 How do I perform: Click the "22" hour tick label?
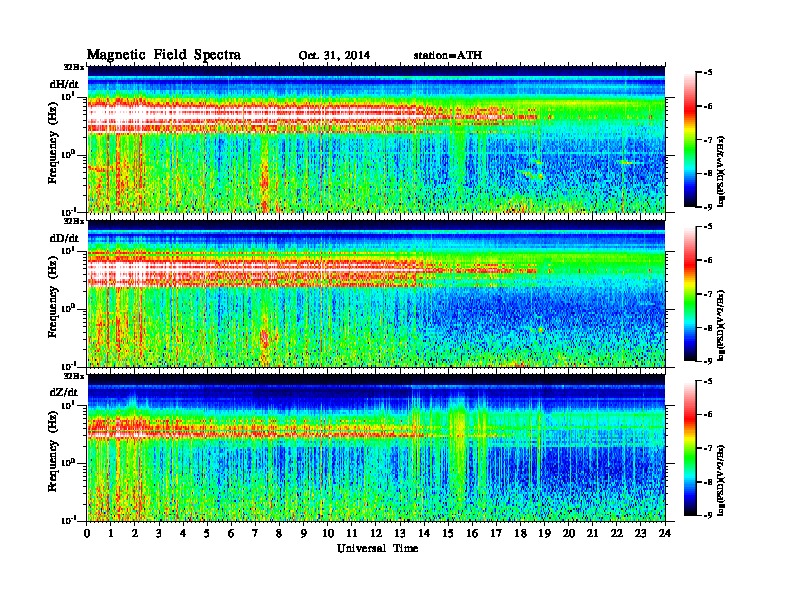tap(617, 533)
